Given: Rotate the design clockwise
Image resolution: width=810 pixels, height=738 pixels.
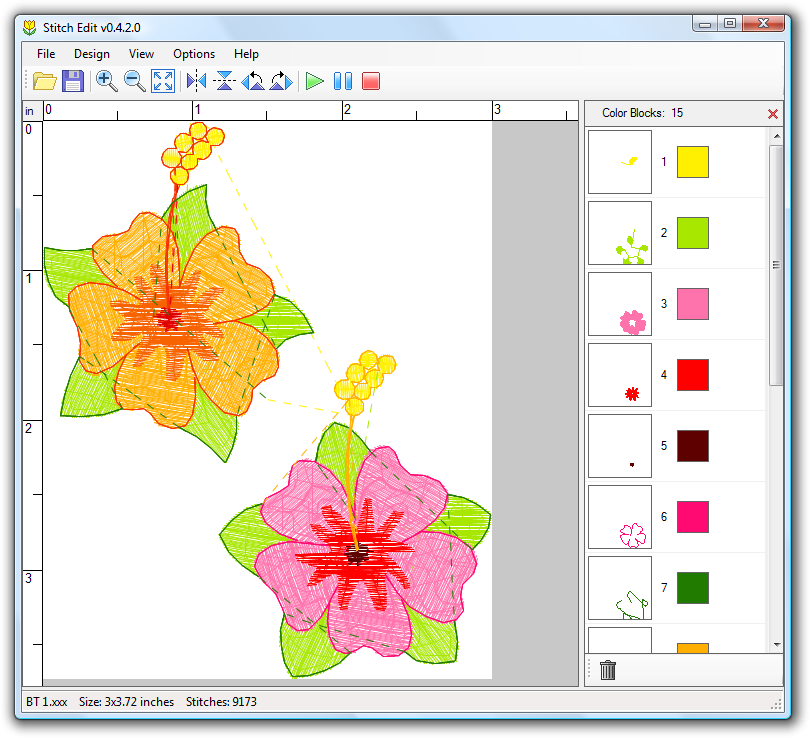Looking at the screenshot, I should 281,81.
